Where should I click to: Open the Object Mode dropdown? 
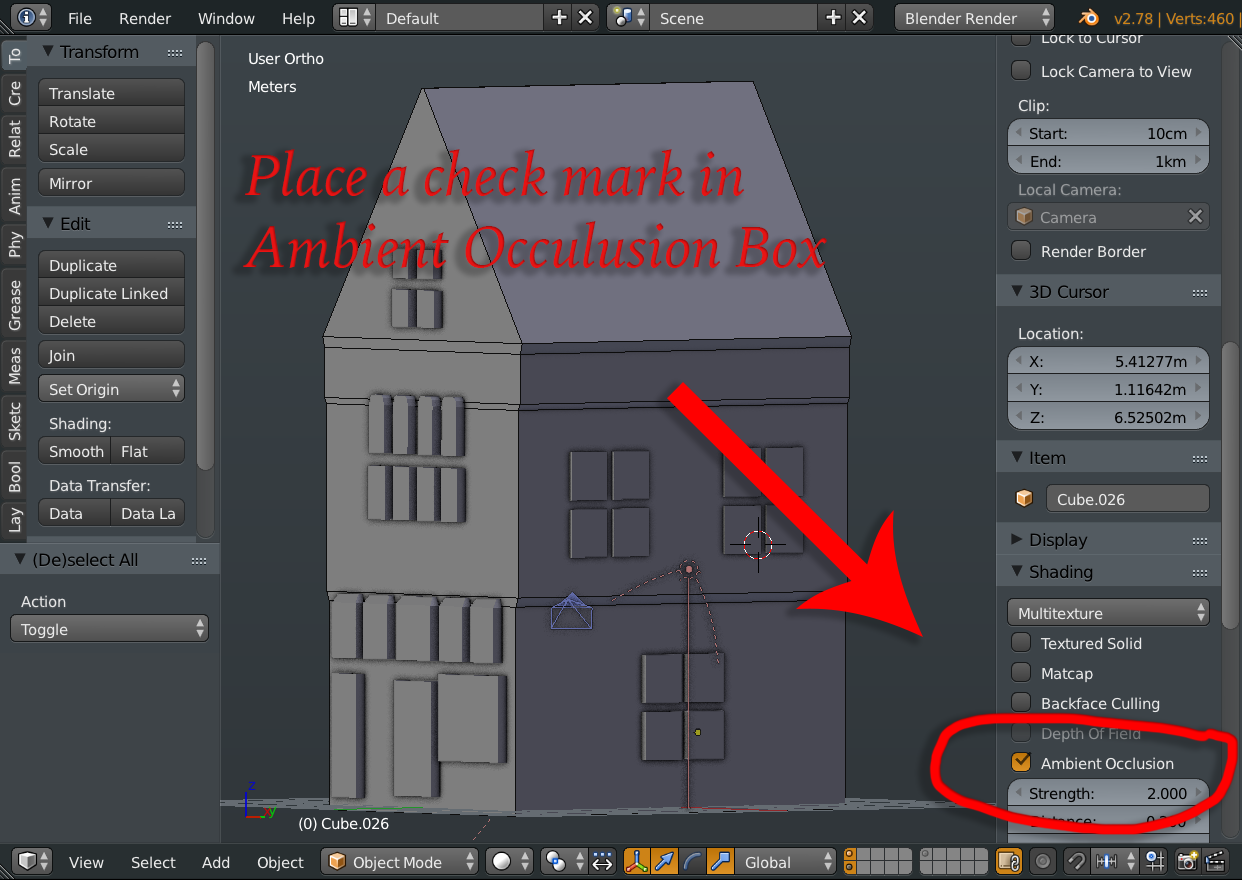click(x=399, y=861)
